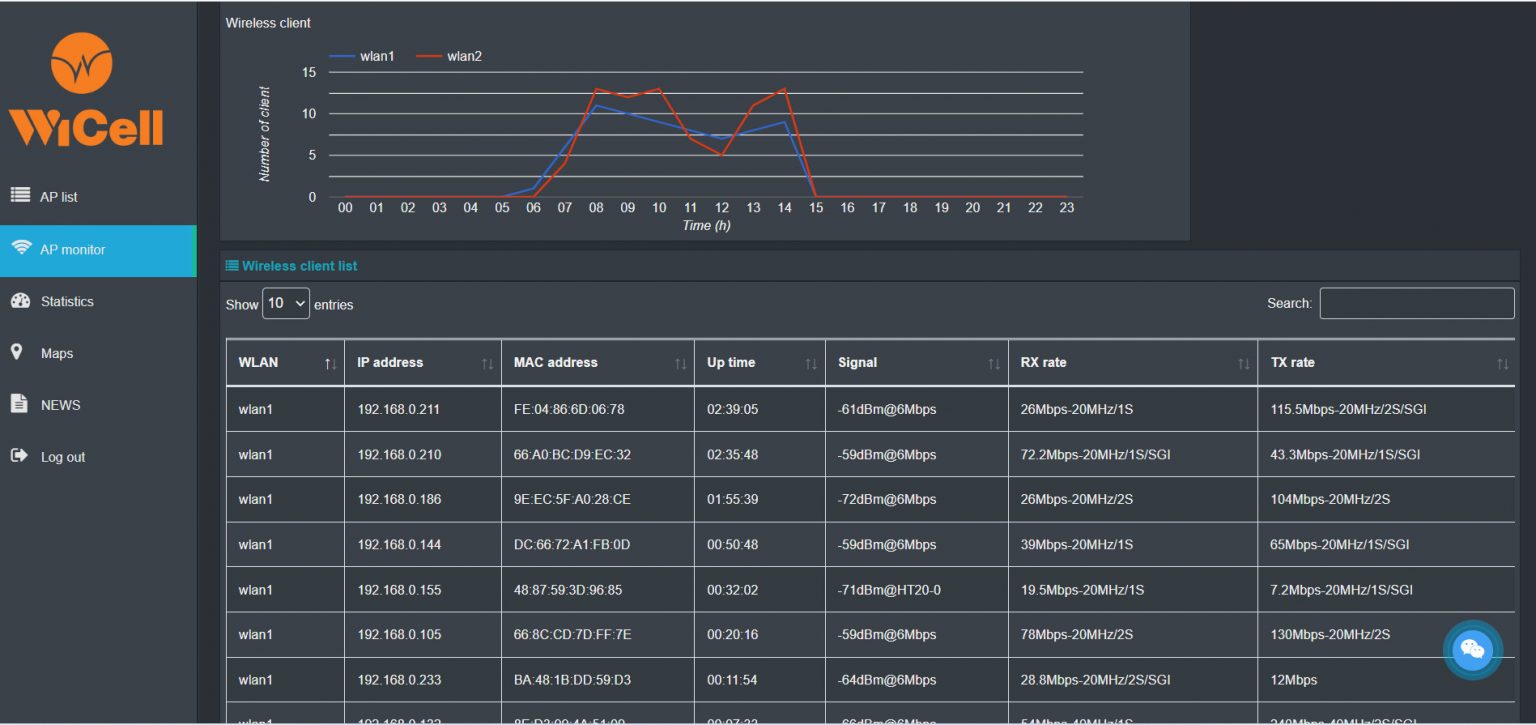Click the Statistics dashboard gauge icon
This screenshot has height=725, width=1536.
click(20, 300)
